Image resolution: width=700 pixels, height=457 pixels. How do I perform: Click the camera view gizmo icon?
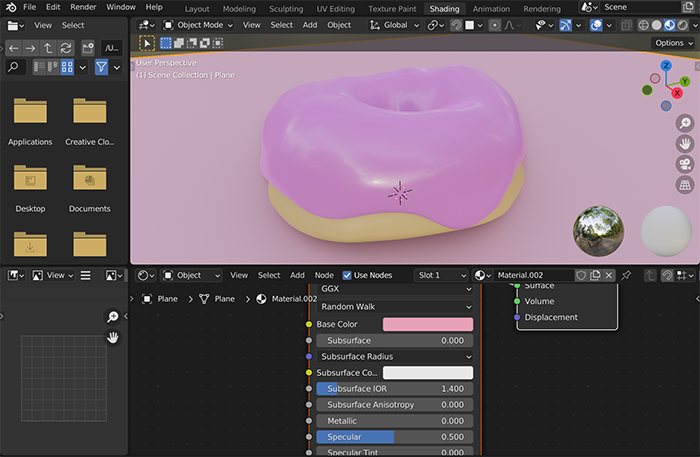pos(685,164)
